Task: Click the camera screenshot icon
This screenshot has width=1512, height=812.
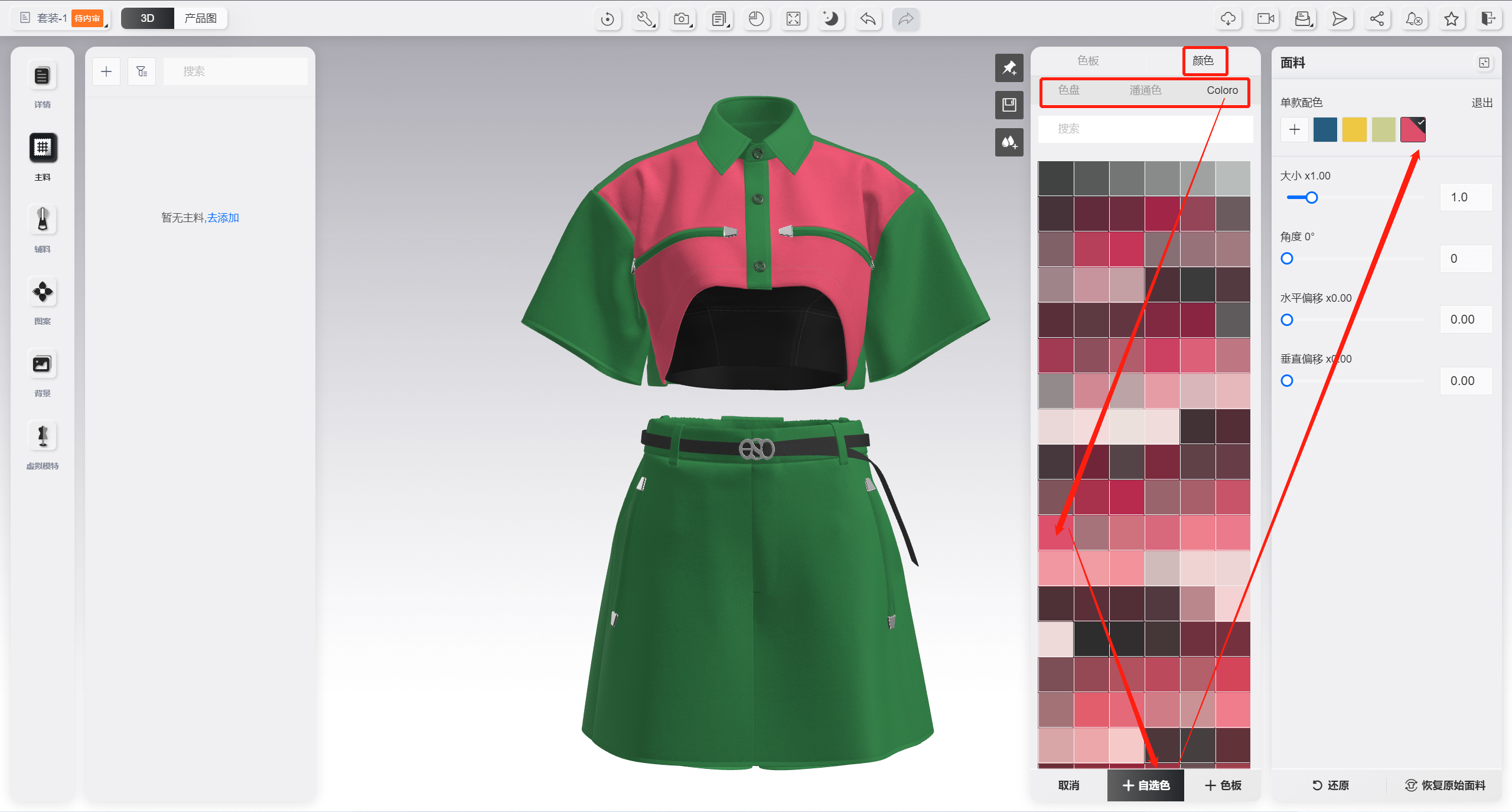Action: [x=682, y=19]
